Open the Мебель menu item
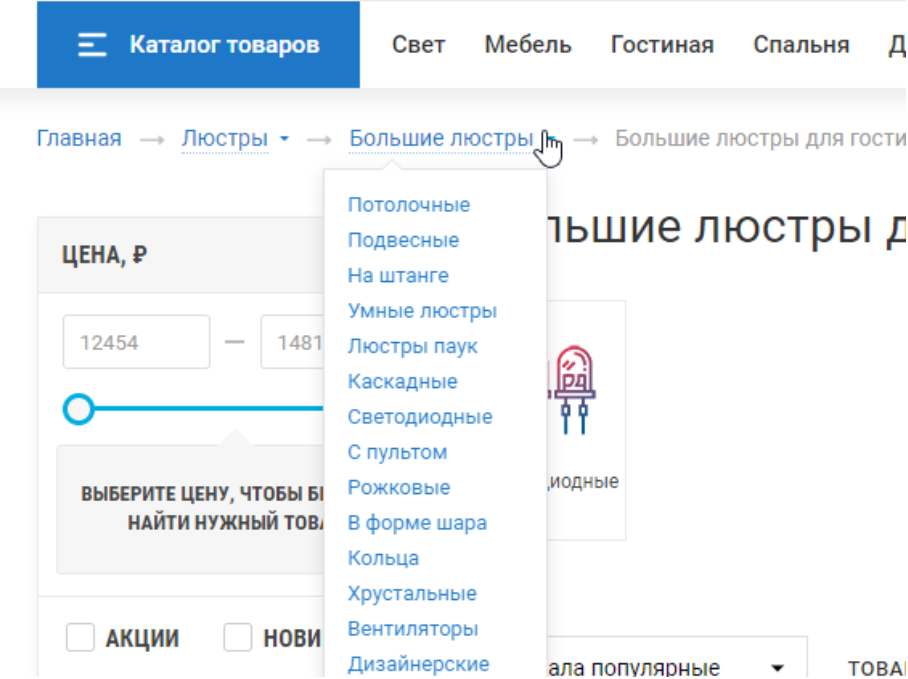Image resolution: width=908 pixels, height=679 pixels. (528, 45)
